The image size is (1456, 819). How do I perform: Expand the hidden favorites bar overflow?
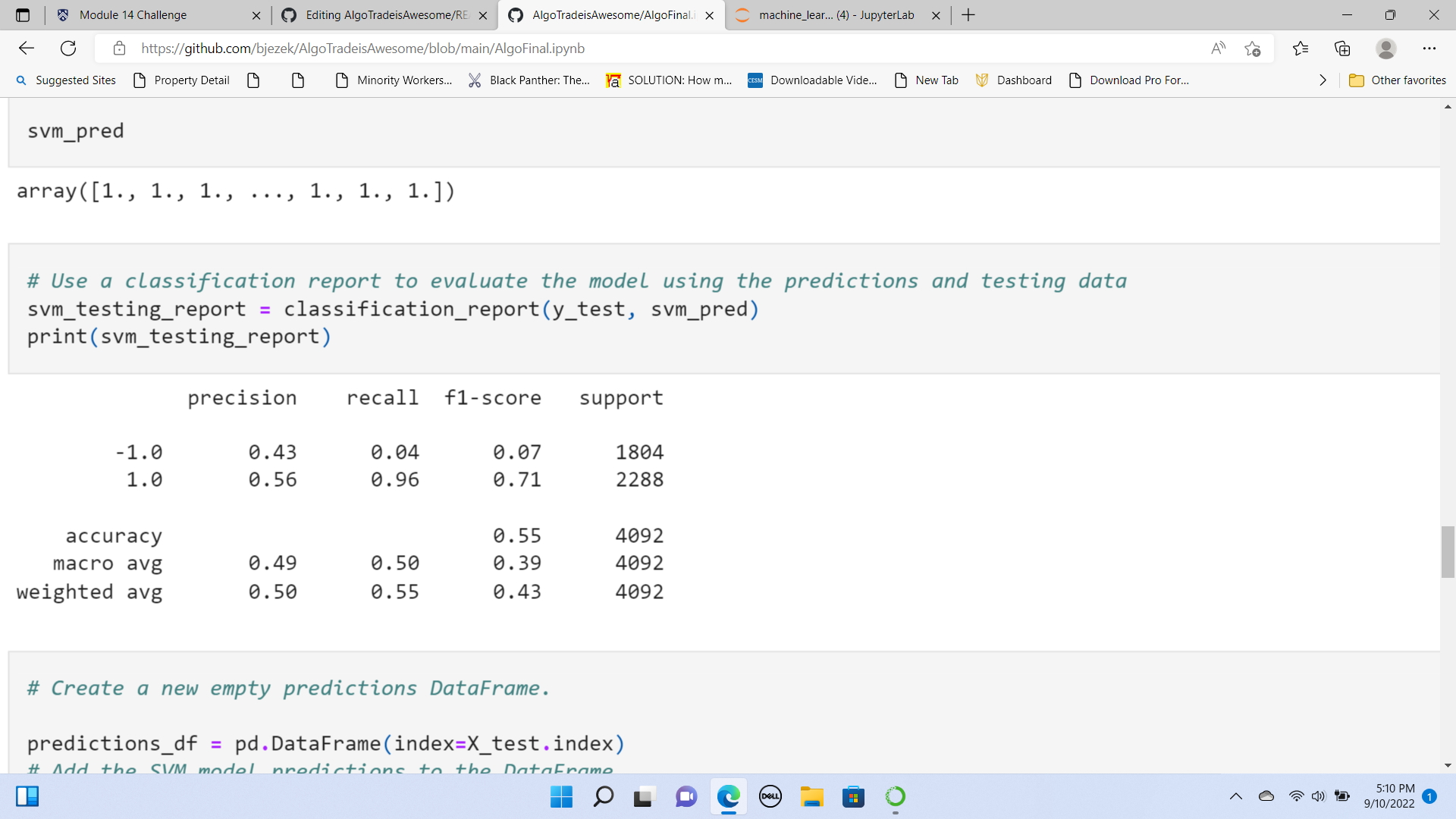(x=1323, y=80)
